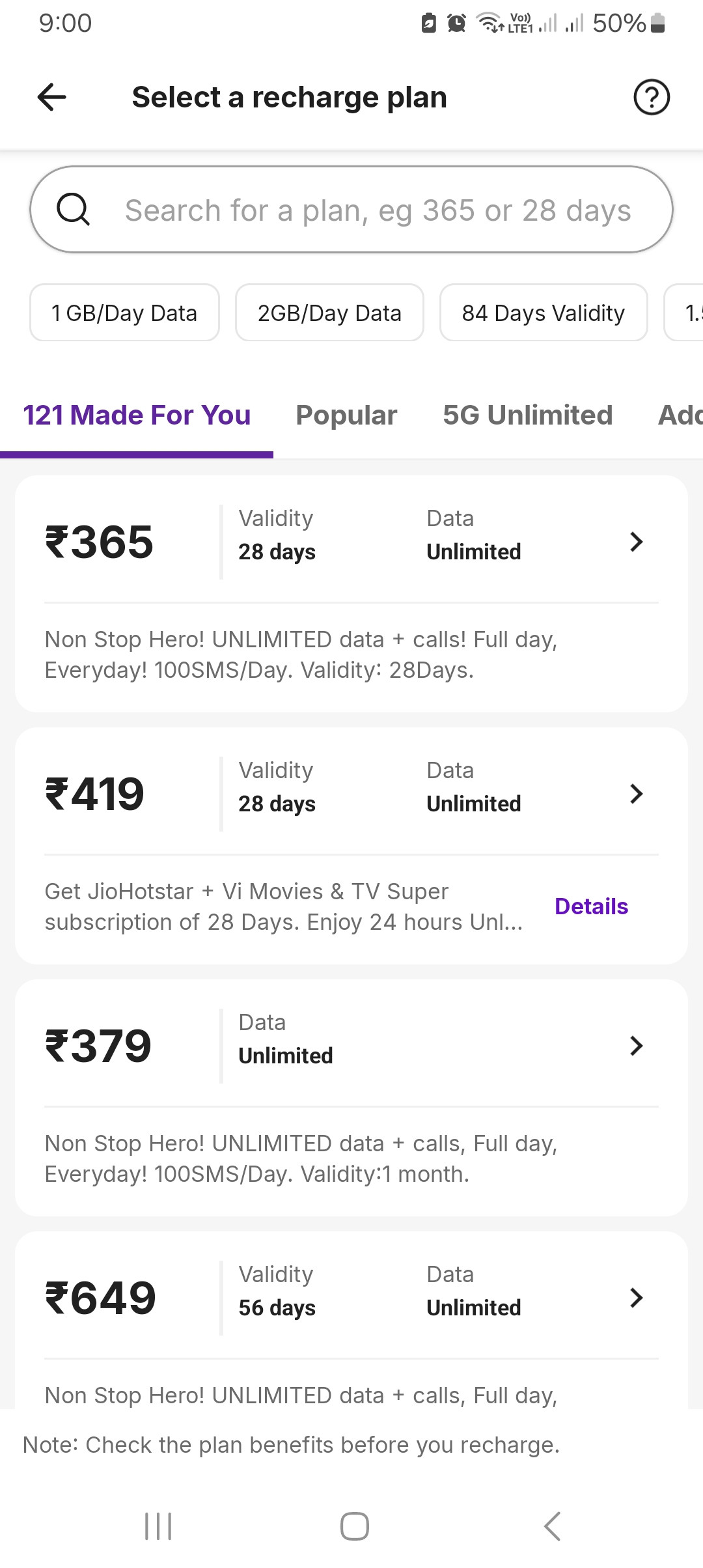The width and height of the screenshot is (703, 1568).
Task: Select the 2GB/Day Data filter chip
Action: point(329,313)
